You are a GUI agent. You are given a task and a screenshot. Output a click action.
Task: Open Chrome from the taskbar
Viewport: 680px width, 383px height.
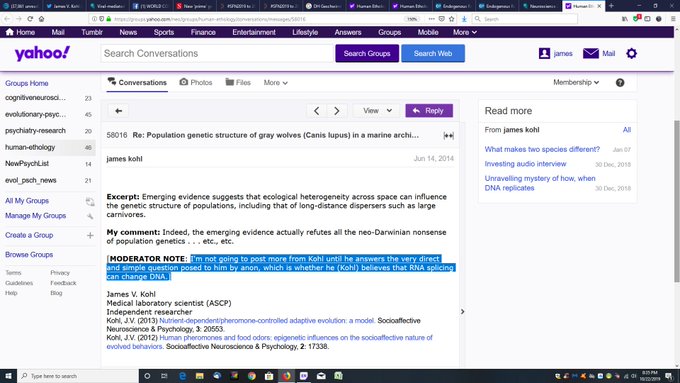point(252,376)
